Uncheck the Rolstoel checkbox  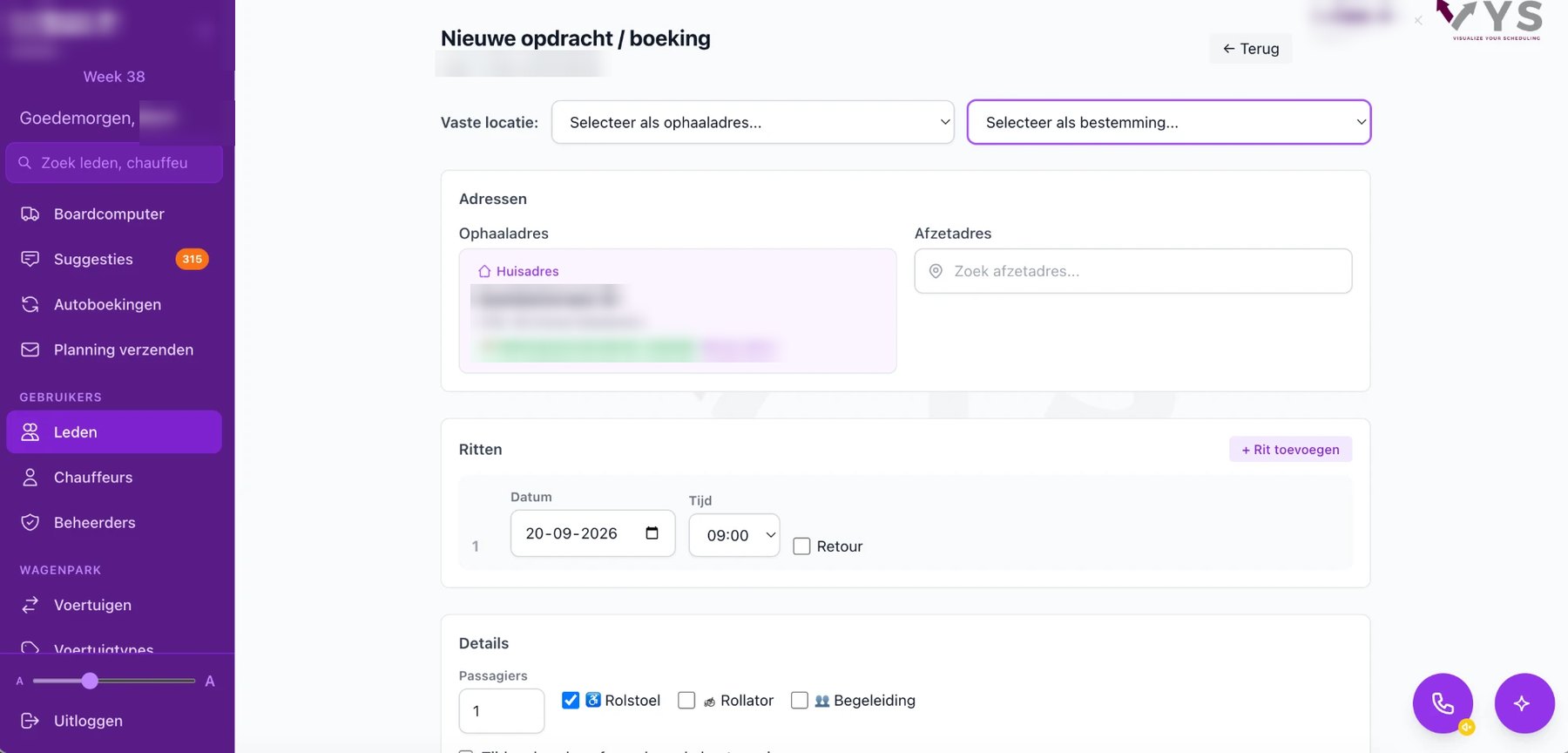click(x=571, y=701)
